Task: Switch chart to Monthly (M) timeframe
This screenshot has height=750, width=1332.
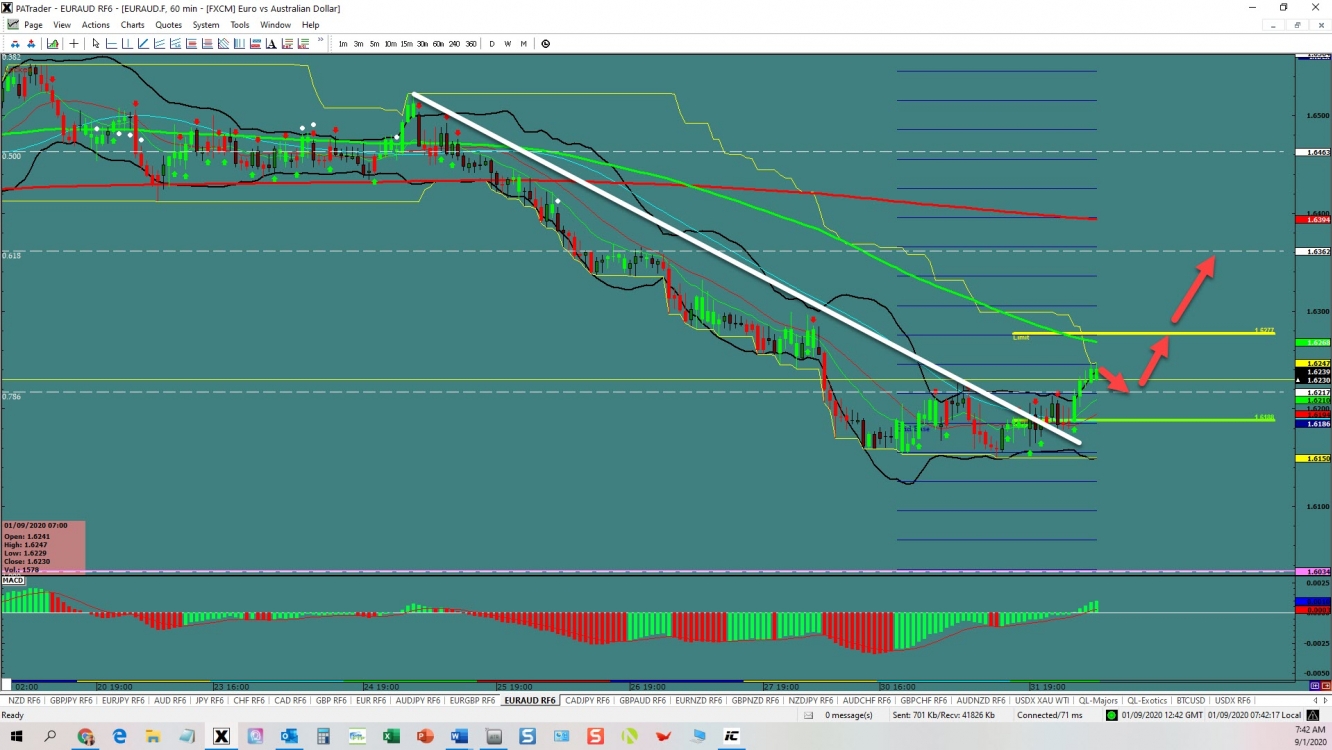Action: (x=523, y=43)
